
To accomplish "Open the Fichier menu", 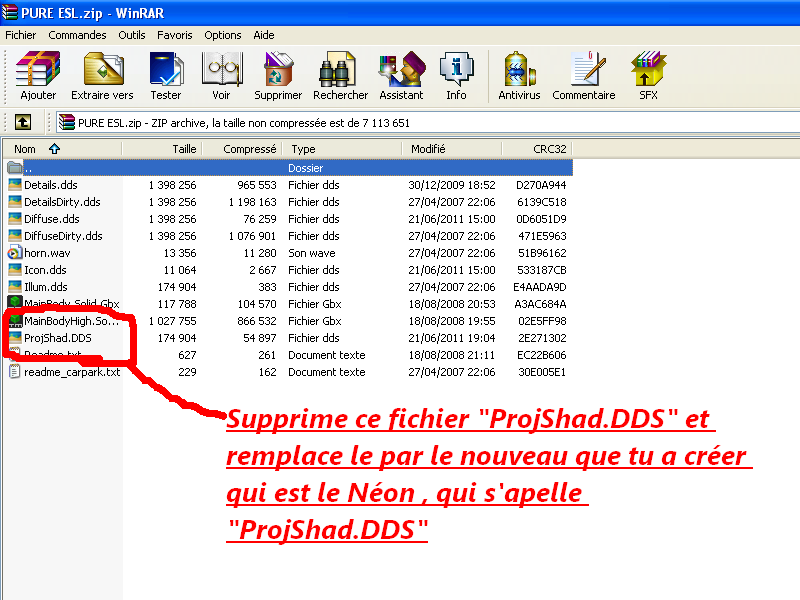I will [20, 35].
